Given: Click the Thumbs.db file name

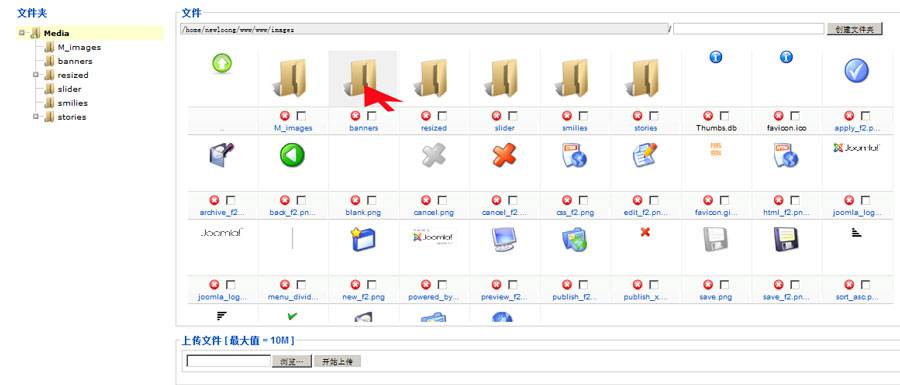Looking at the screenshot, I should coord(716,129).
